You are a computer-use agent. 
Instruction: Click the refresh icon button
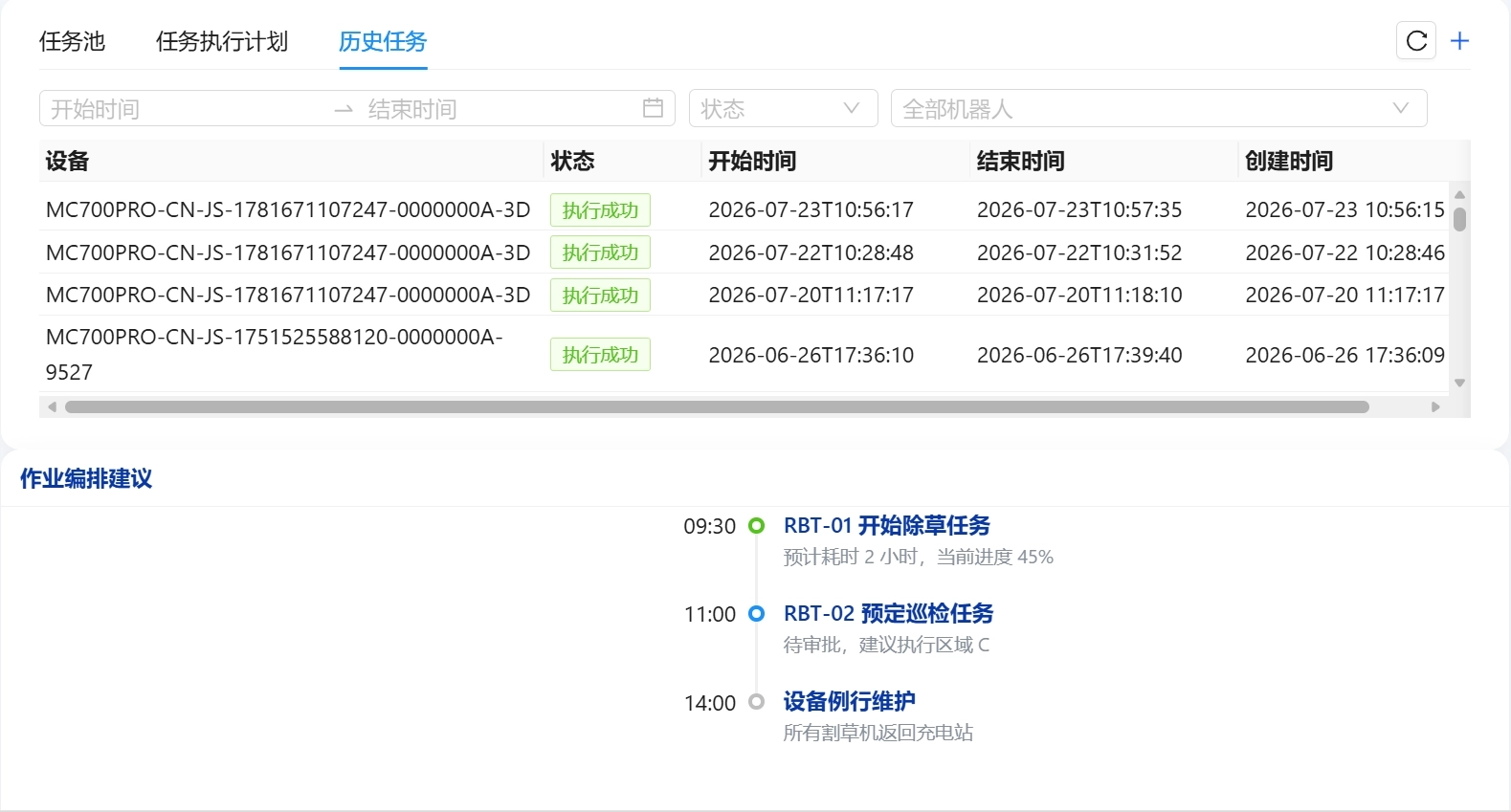tap(1416, 41)
